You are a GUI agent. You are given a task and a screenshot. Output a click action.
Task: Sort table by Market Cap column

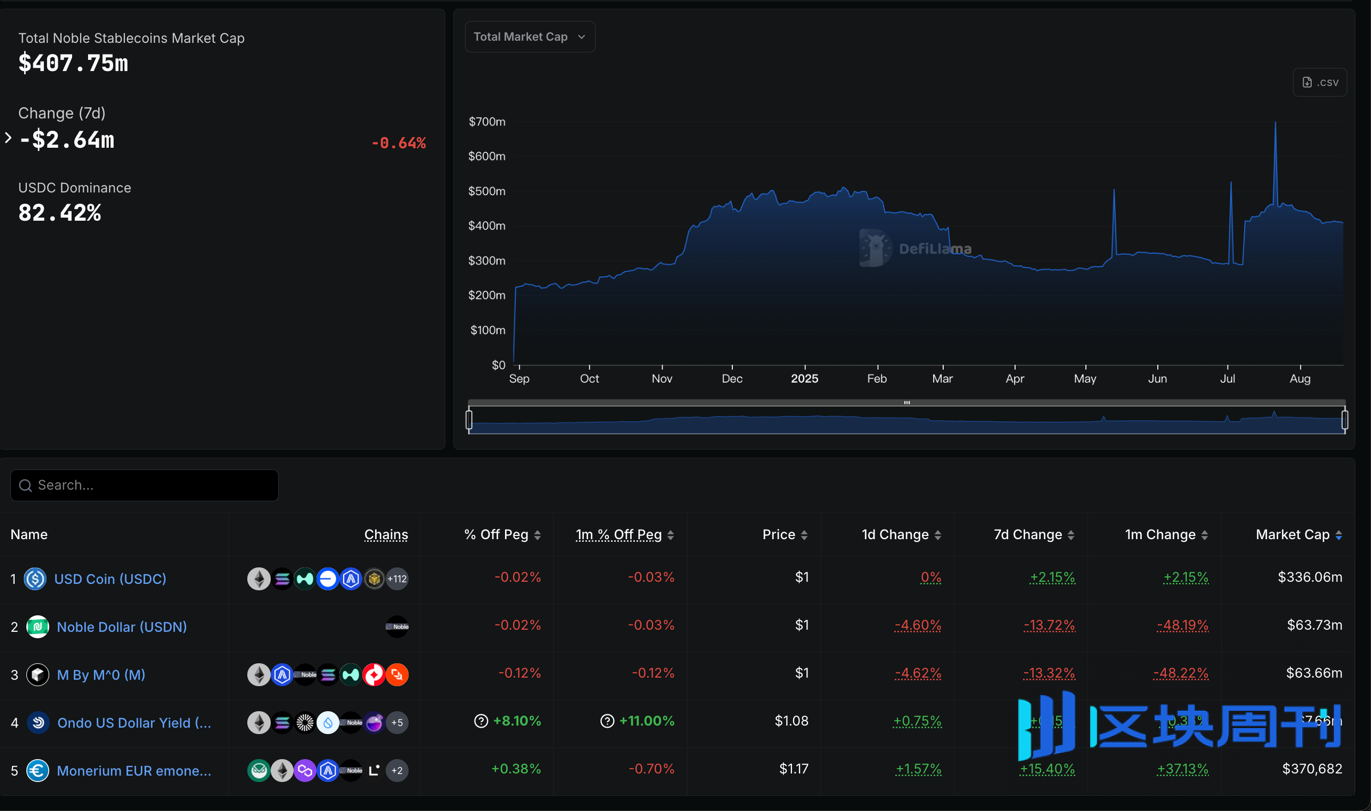(1299, 535)
